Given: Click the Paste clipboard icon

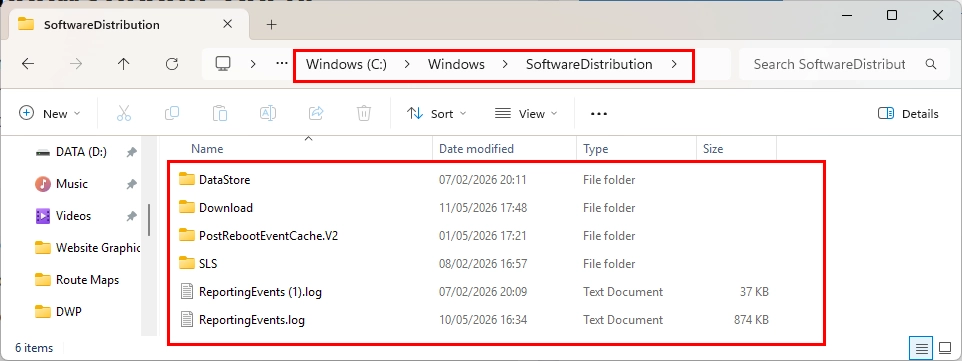Looking at the screenshot, I should click(x=220, y=114).
